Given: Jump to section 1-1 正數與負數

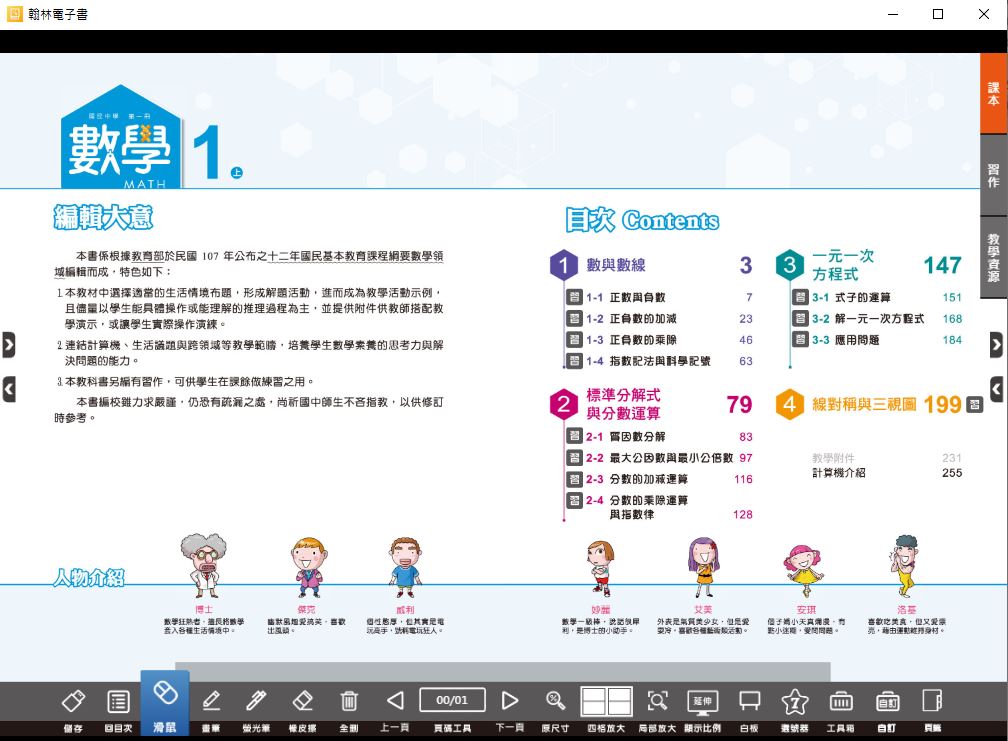Looking at the screenshot, I should 626,298.
